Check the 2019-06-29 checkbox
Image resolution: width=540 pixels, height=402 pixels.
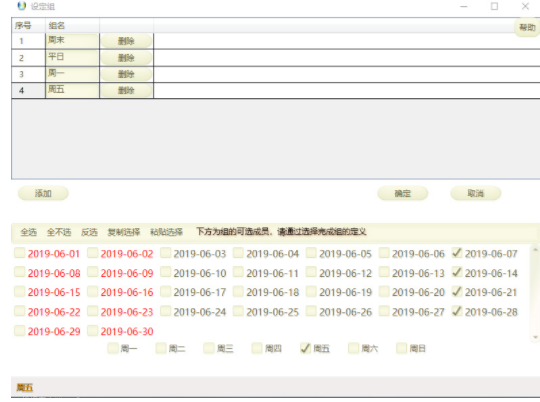point(20,331)
